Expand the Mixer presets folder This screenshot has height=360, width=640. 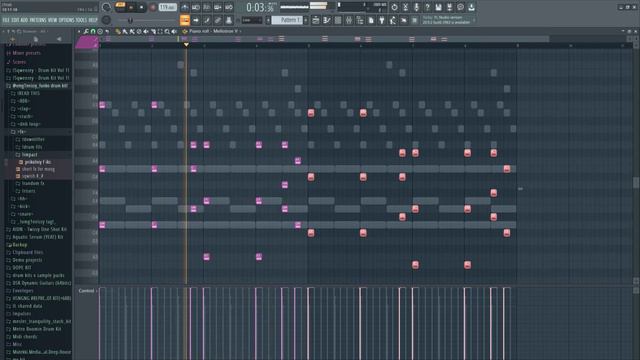[x=27, y=53]
